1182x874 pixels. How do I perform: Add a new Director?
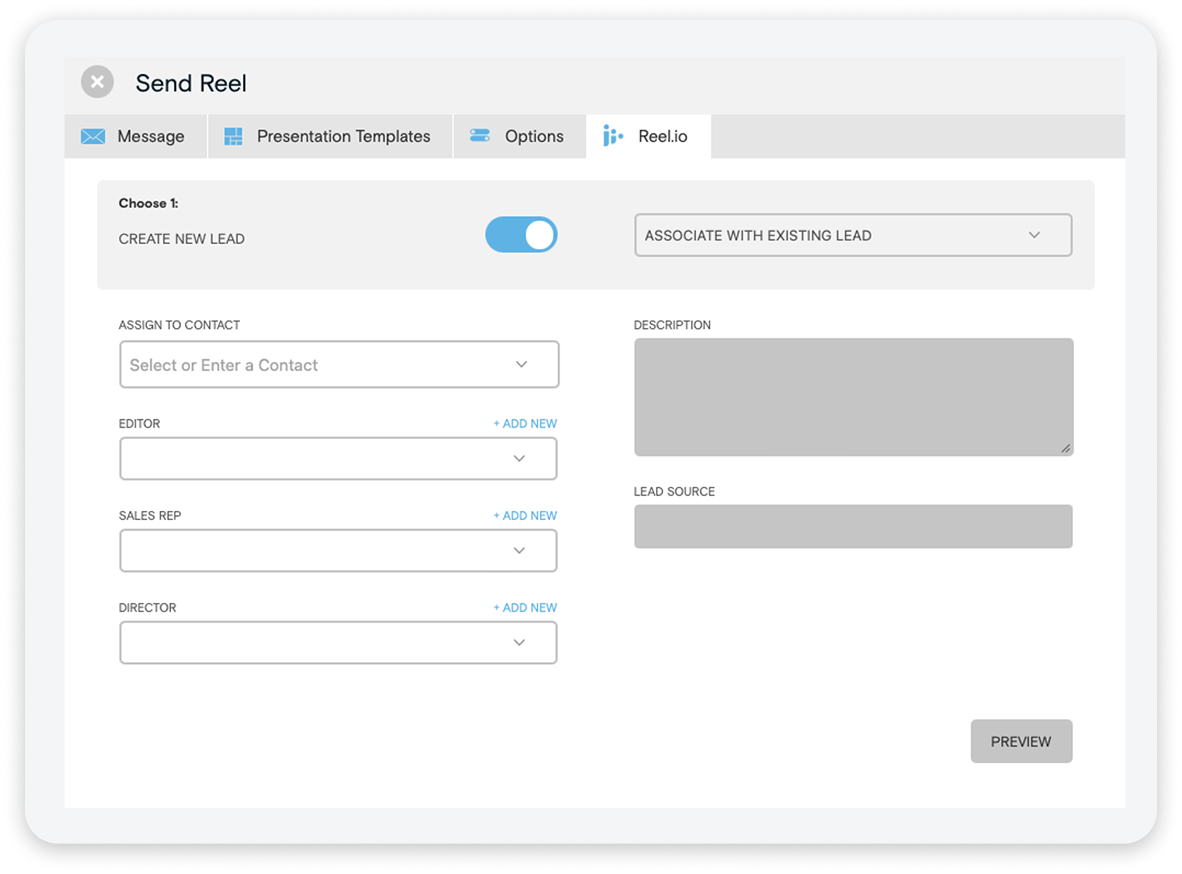point(525,608)
